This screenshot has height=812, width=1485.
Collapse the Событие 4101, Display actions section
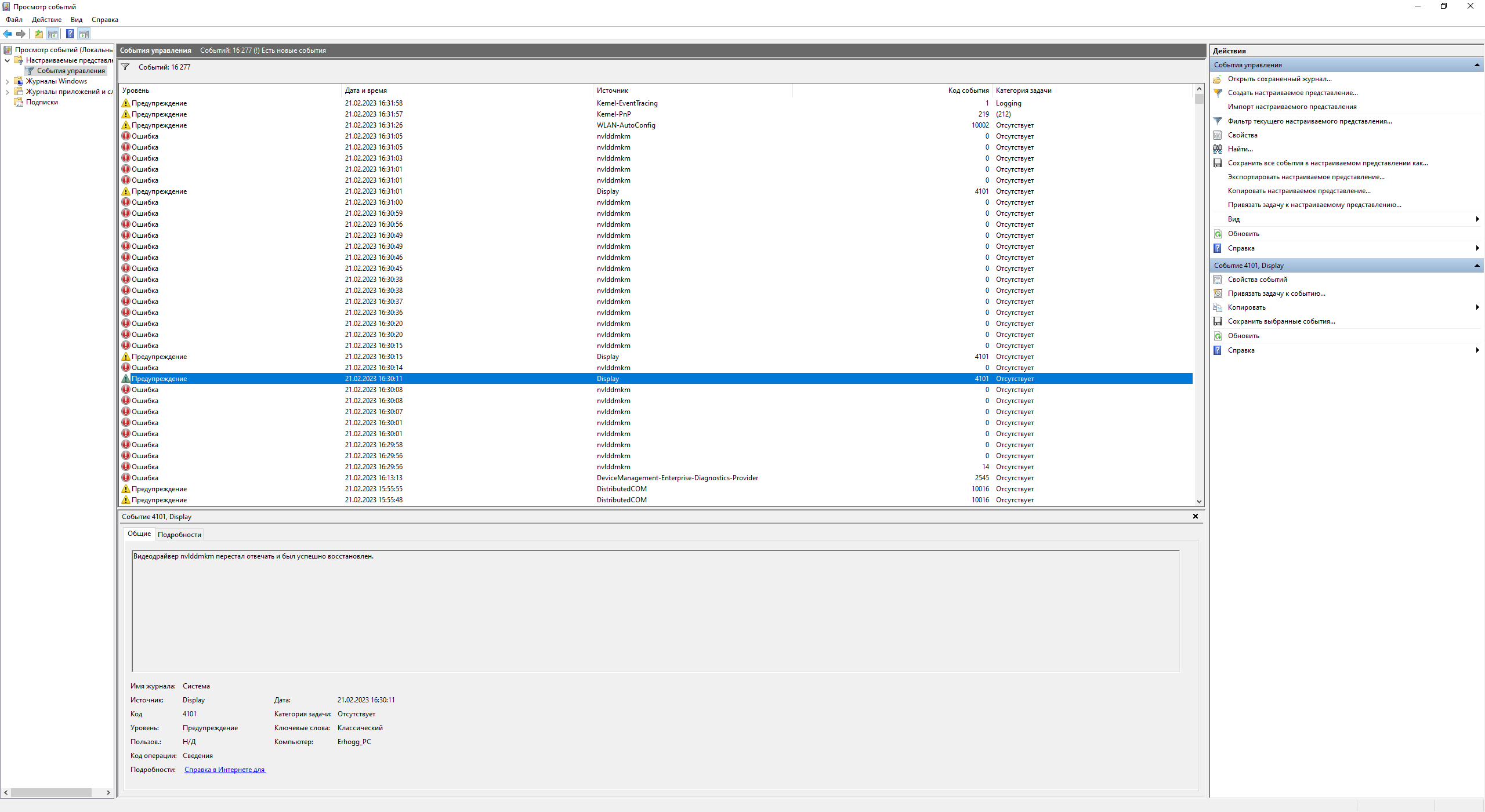[x=1476, y=266]
